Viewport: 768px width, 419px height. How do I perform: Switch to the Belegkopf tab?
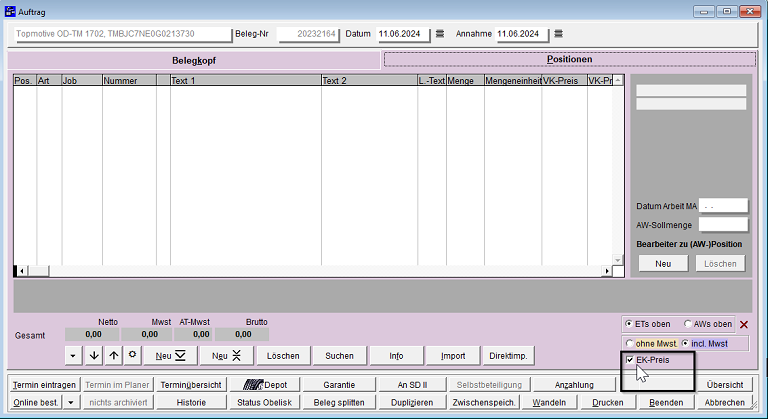pos(194,60)
